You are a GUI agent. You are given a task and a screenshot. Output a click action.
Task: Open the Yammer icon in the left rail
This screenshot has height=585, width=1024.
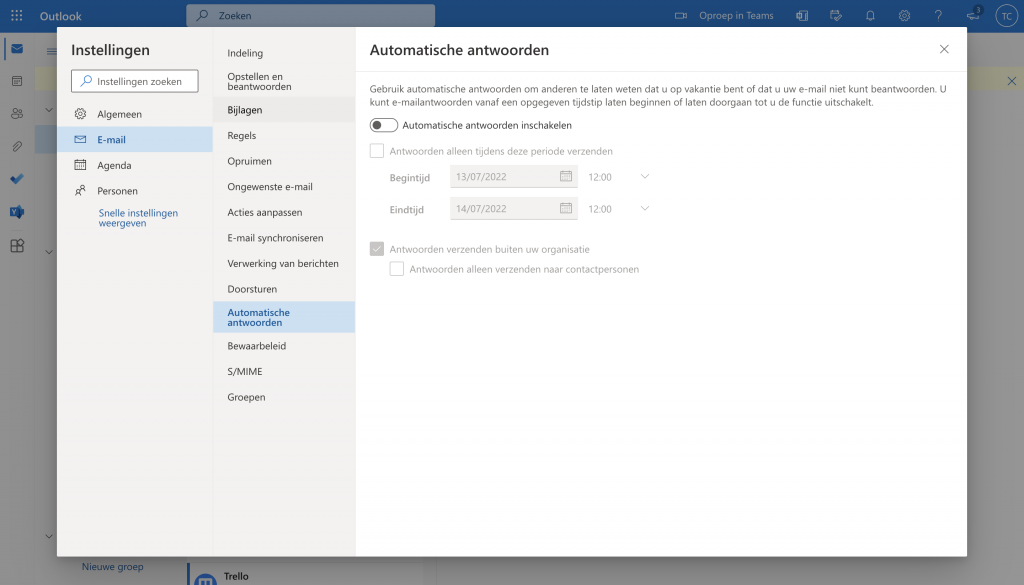point(17,212)
